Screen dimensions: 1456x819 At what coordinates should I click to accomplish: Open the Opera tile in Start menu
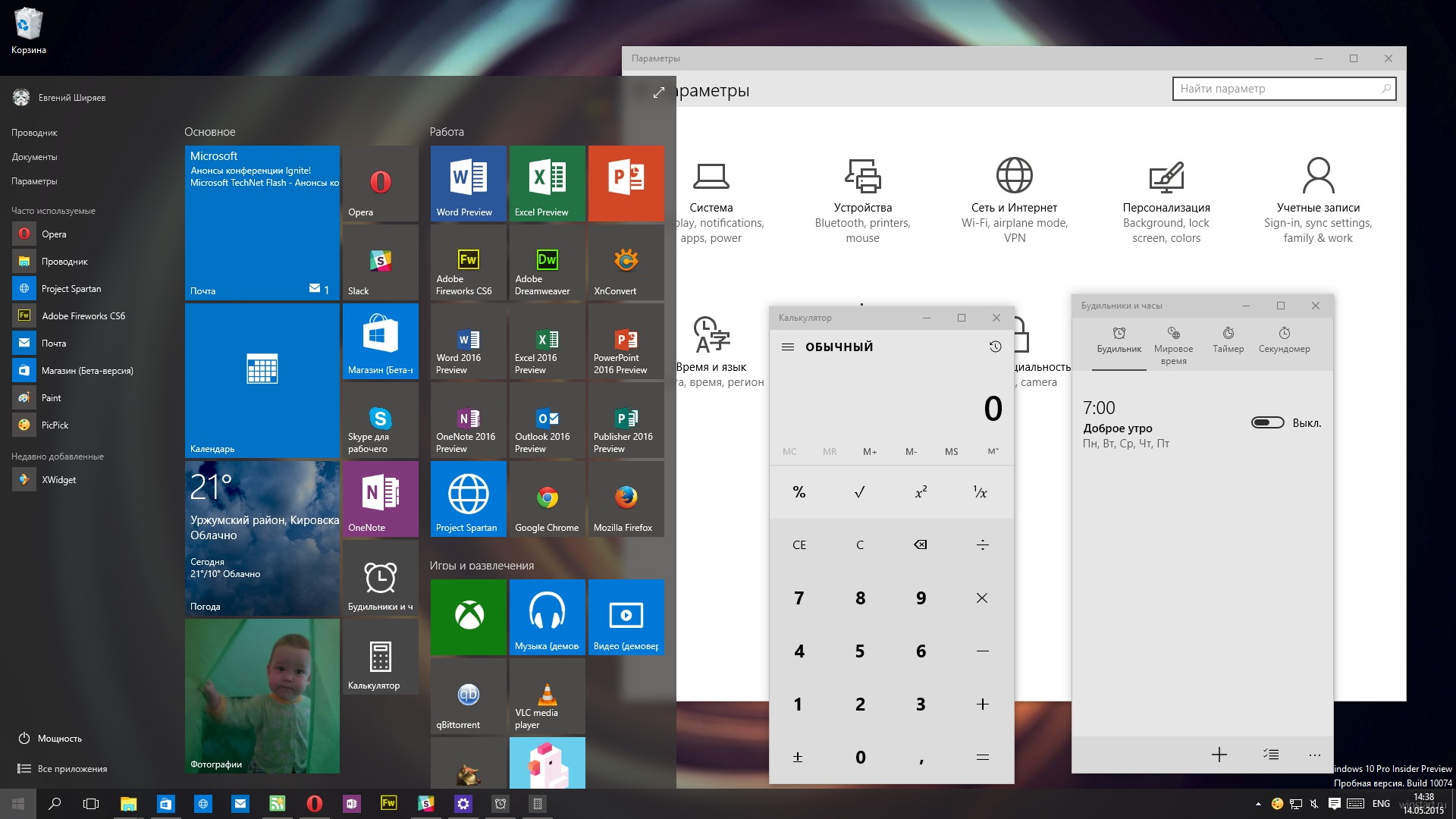click(380, 184)
